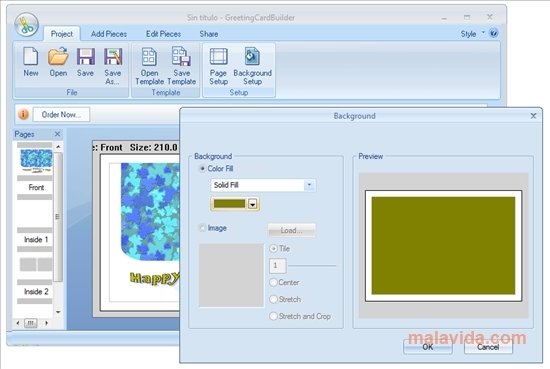Viewport: 550px width, 369px height.
Task: Select the Image background radio option
Action: coord(202,228)
